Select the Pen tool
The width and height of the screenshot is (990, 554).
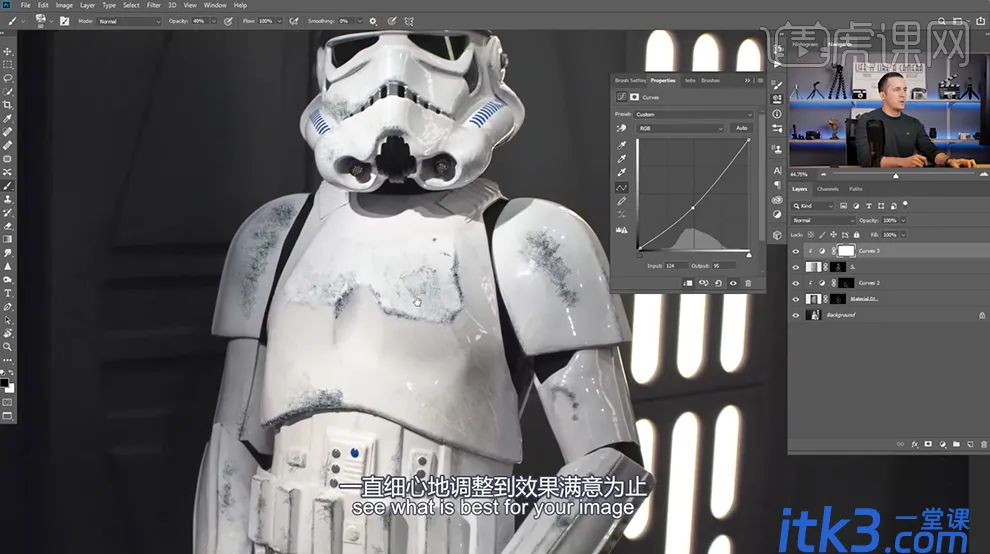[8, 306]
